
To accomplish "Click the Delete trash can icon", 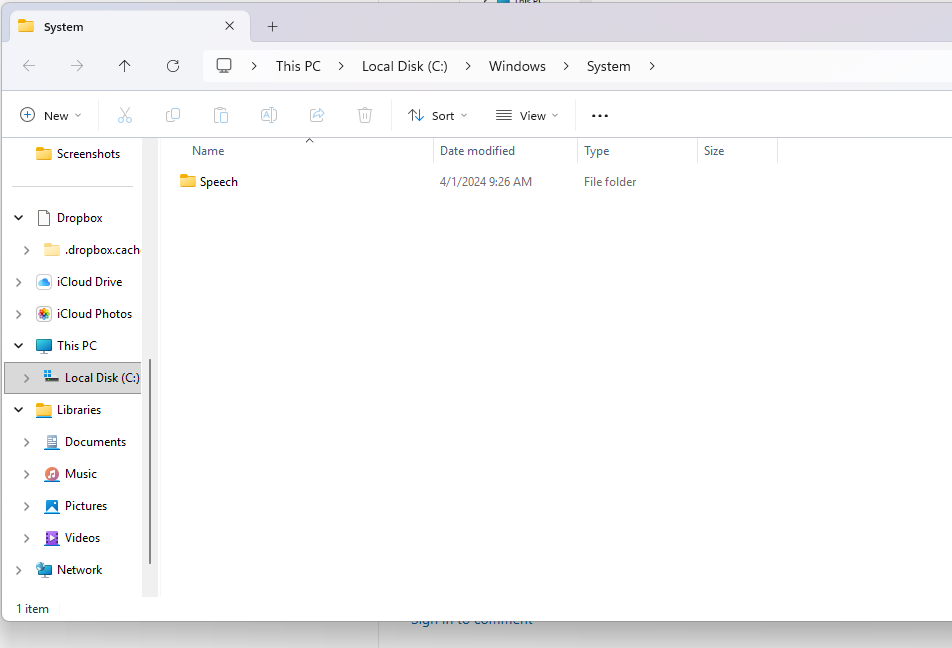I will tap(365, 115).
